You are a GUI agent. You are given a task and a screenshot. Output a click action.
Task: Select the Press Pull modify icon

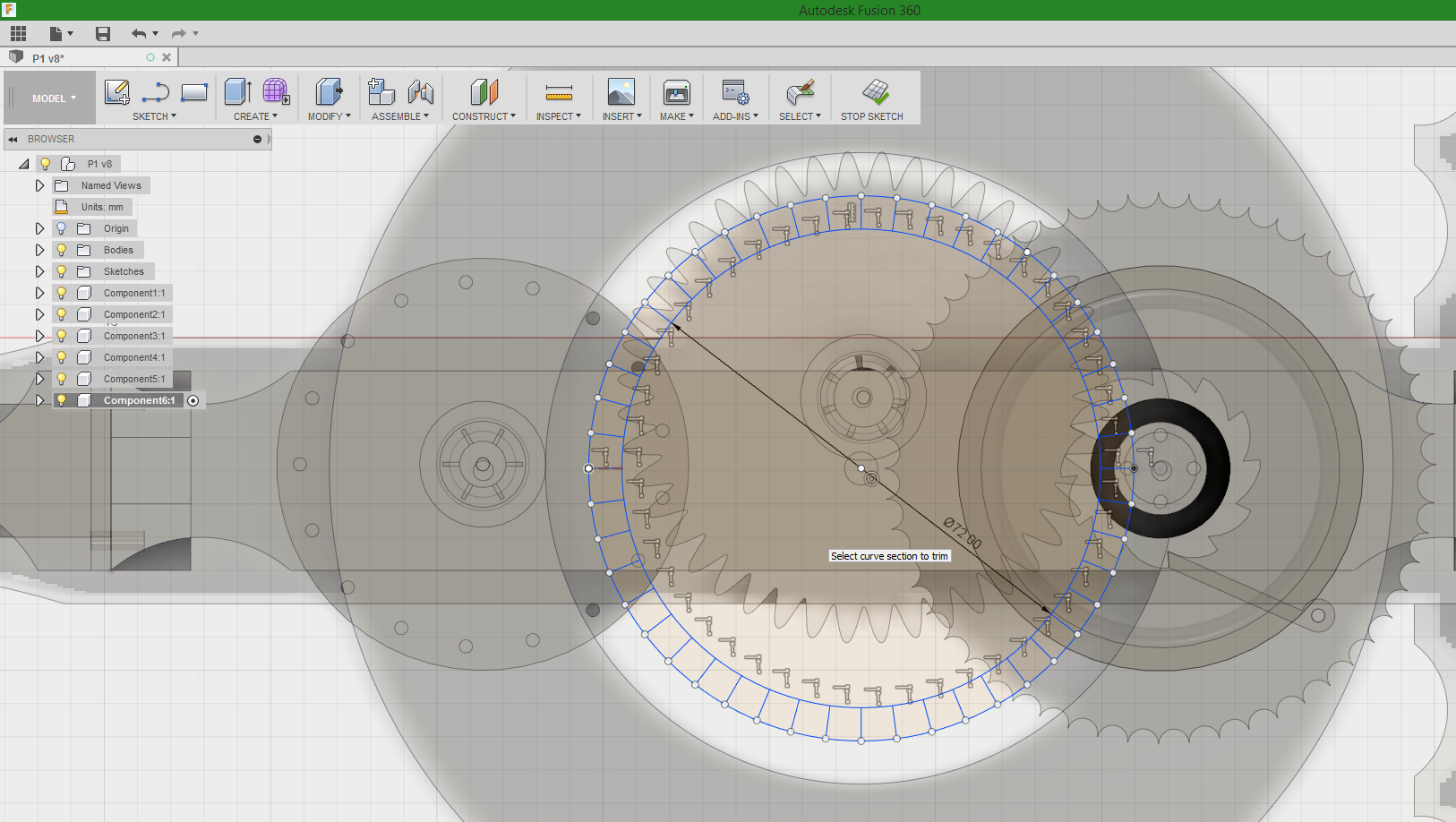click(329, 91)
